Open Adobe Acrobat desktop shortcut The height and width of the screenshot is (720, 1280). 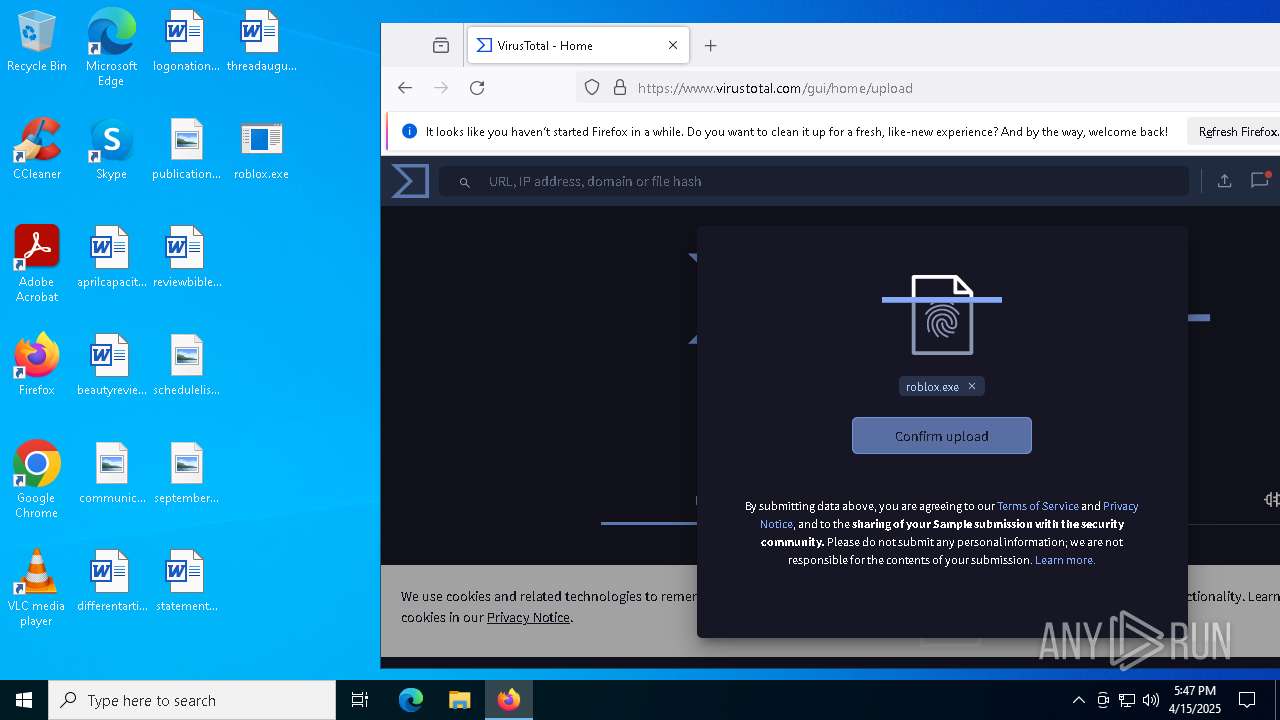tap(37, 263)
